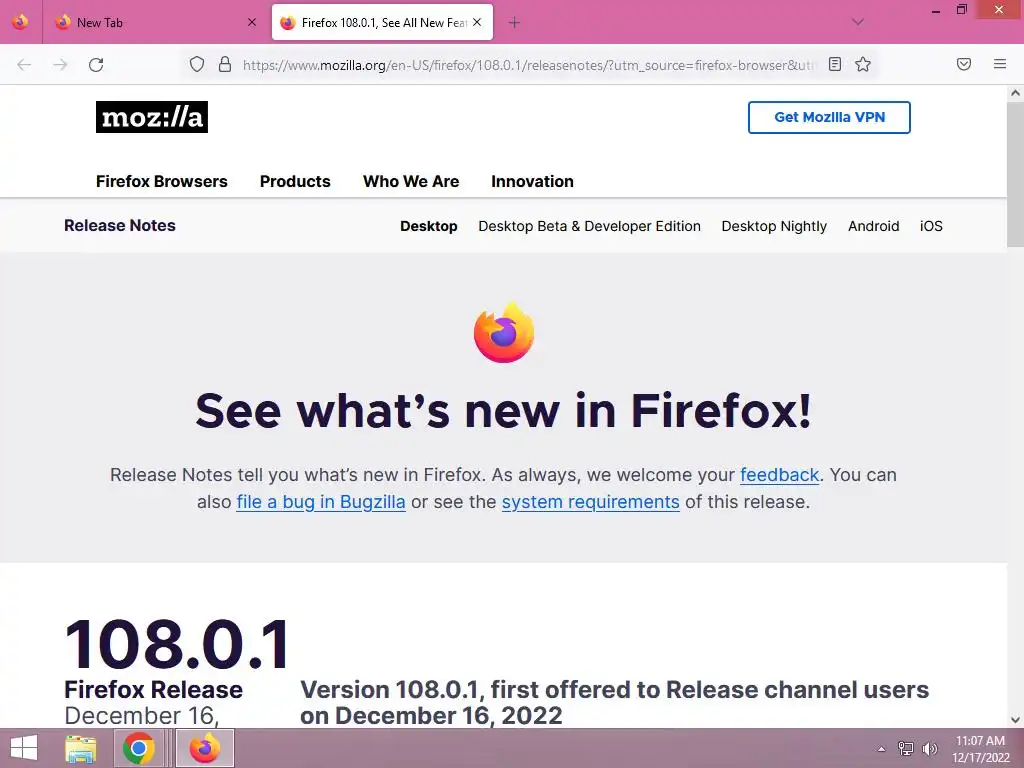Click the 108.0.1 version number text
The image size is (1024, 768).
[177, 645]
